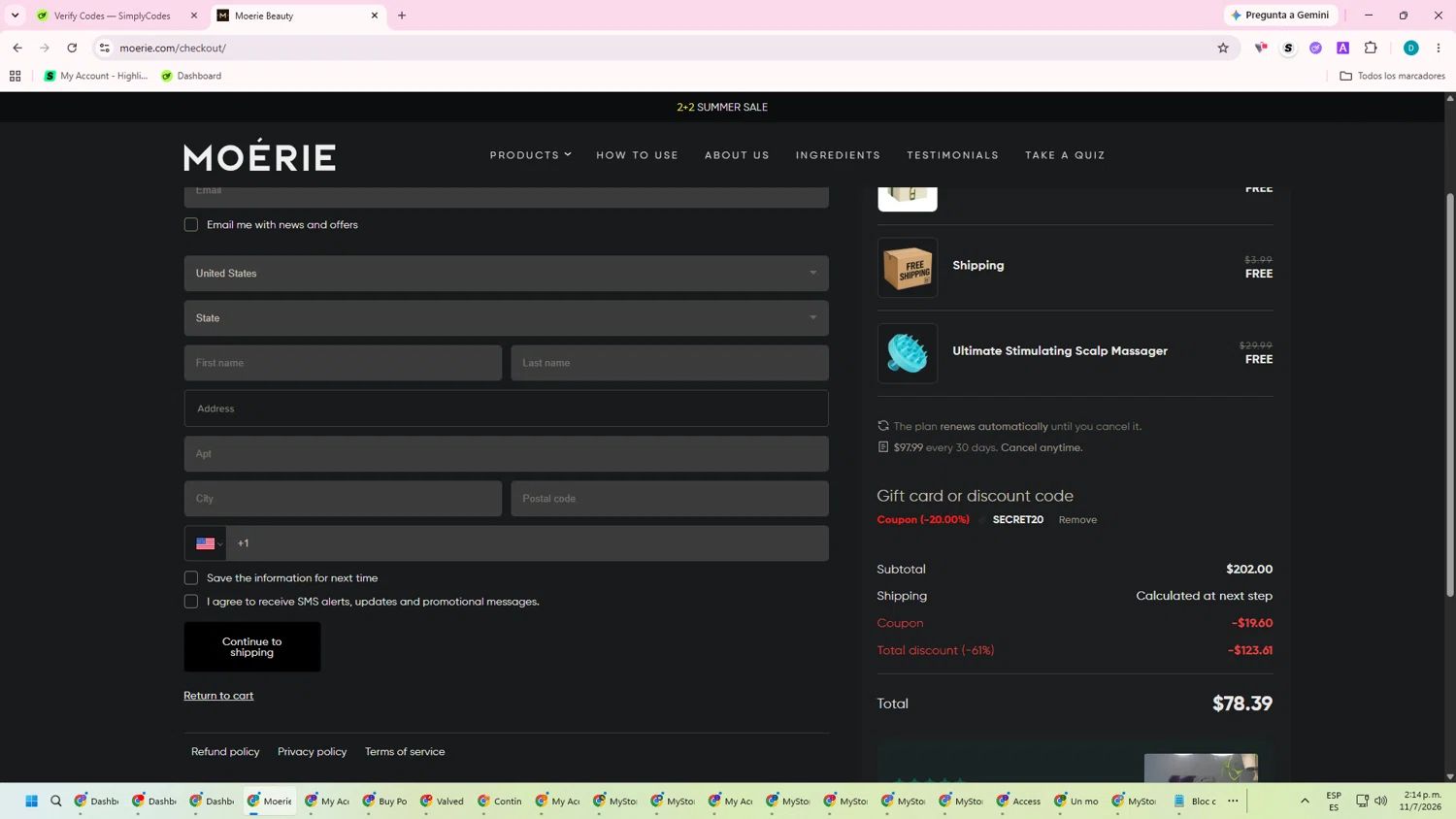Remove the SECRET20 coupon
The image size is (1456, 819).
click(x=1077, y=520)
